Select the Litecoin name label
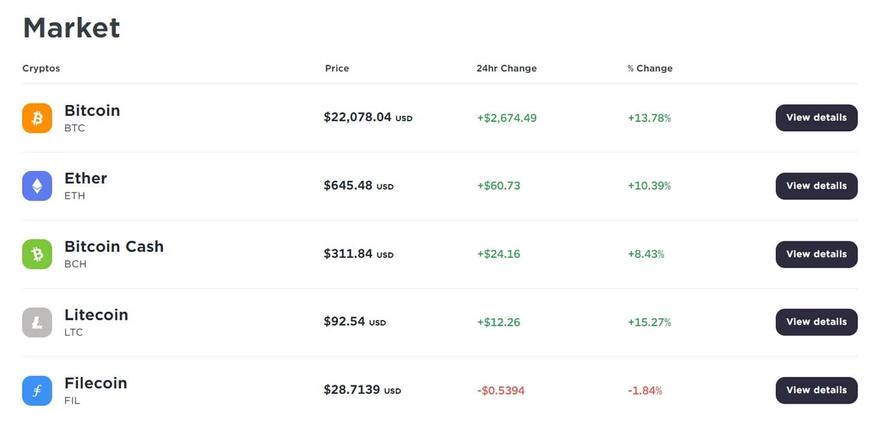The image size is (880, 422). pos(96,314)
